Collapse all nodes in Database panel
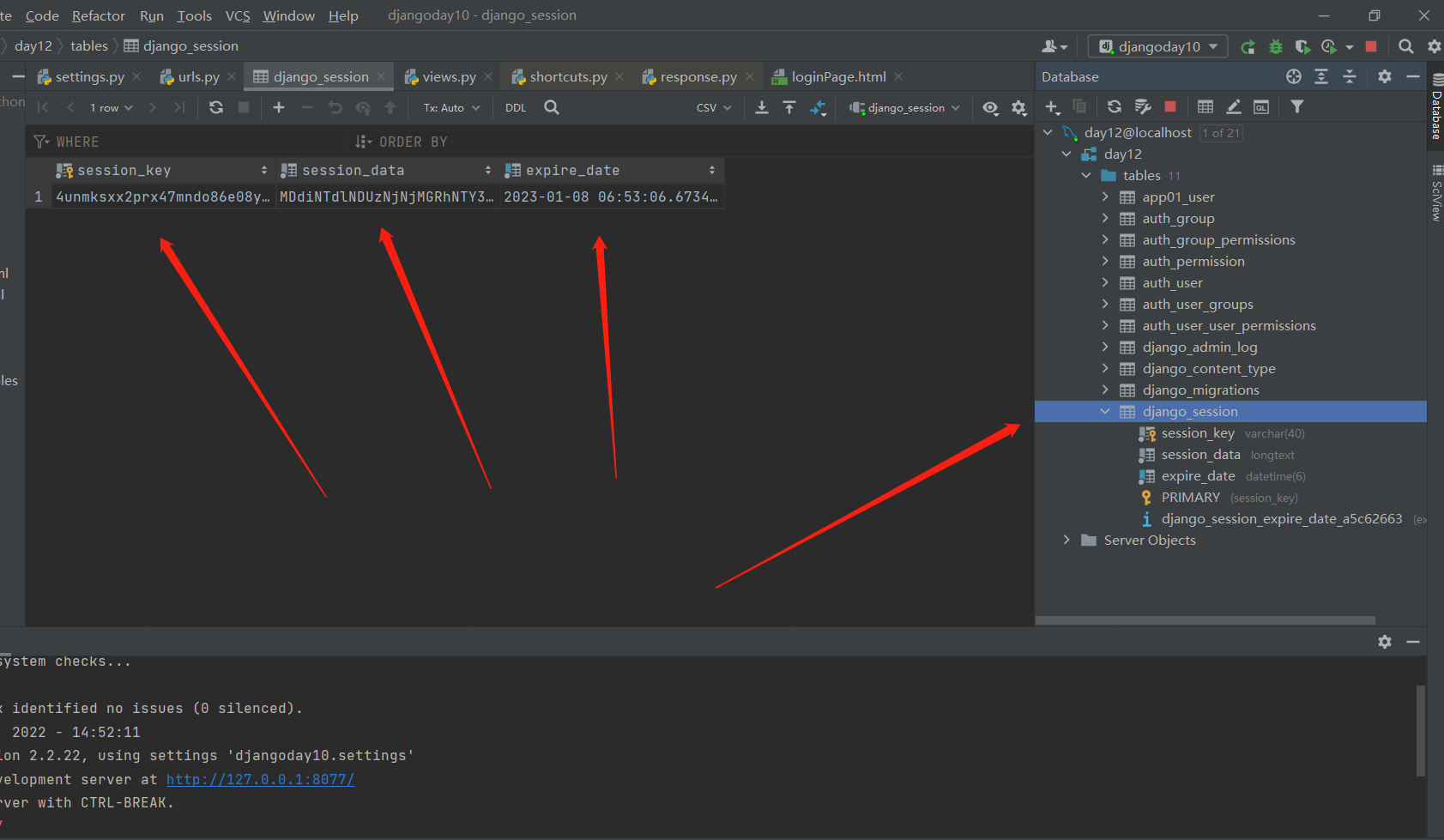This screenshot has height=840, width=1444. pos(1350,76)
